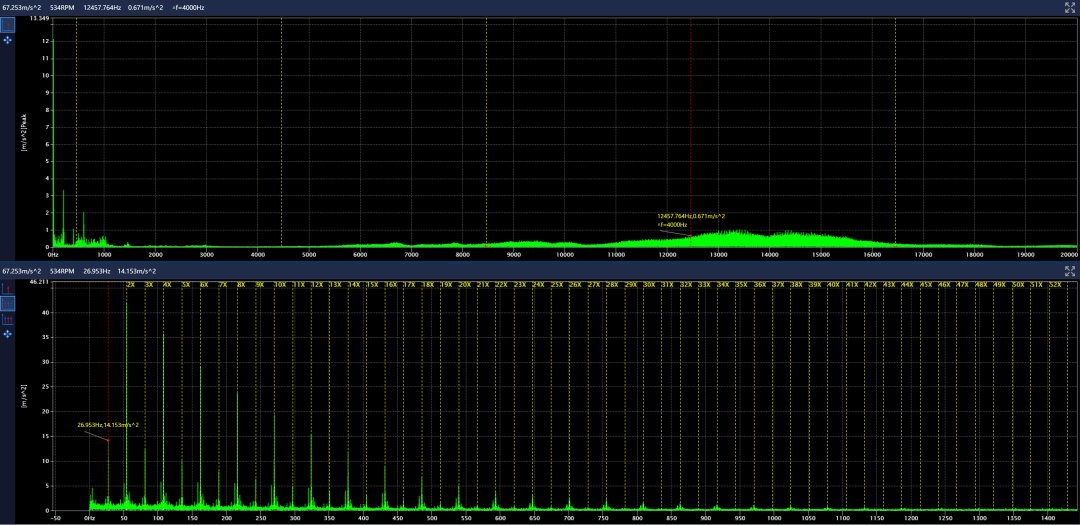
Task: Click the 26X harmonic marker label
Action: pos(574,285)
